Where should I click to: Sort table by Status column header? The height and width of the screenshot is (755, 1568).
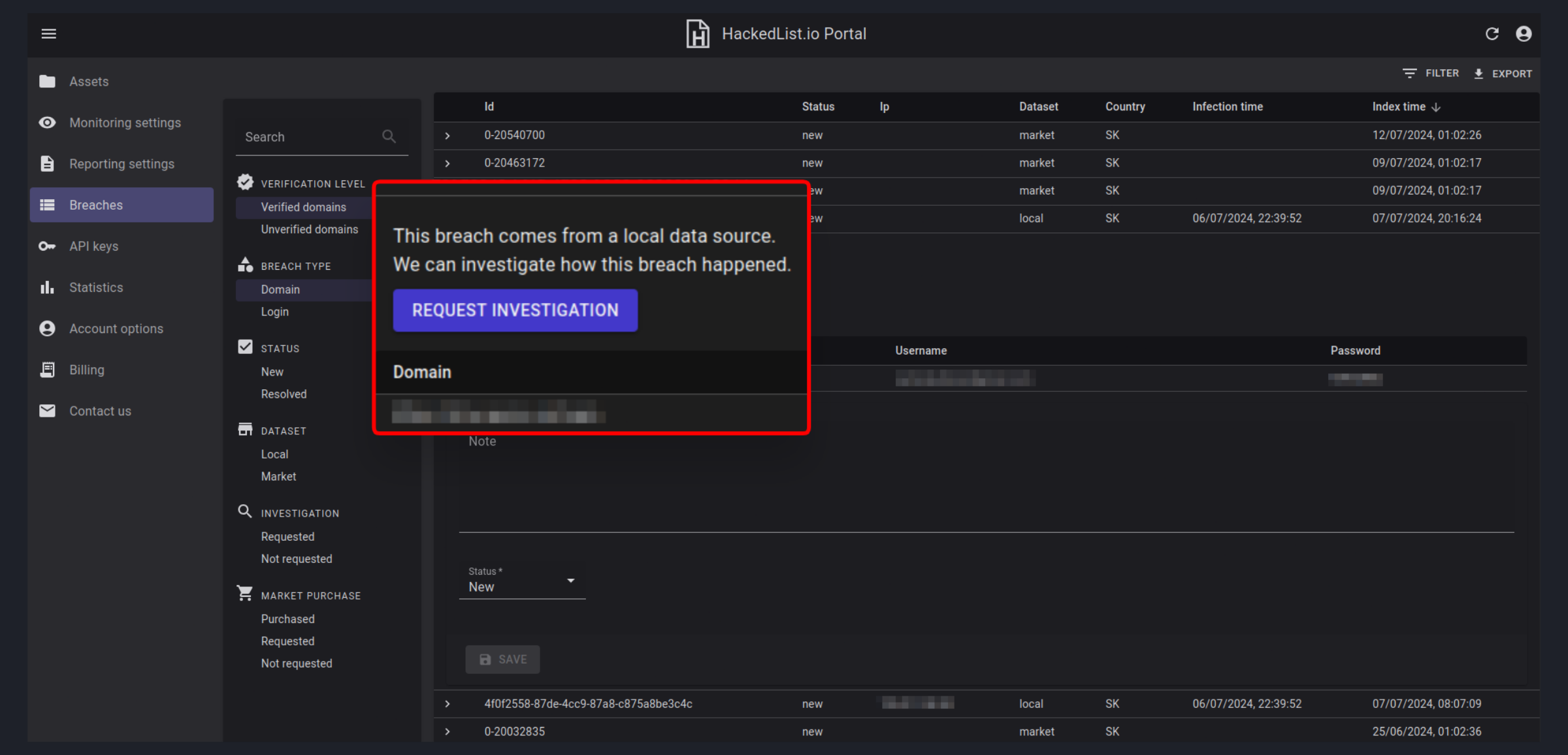[x=818, y=106]
